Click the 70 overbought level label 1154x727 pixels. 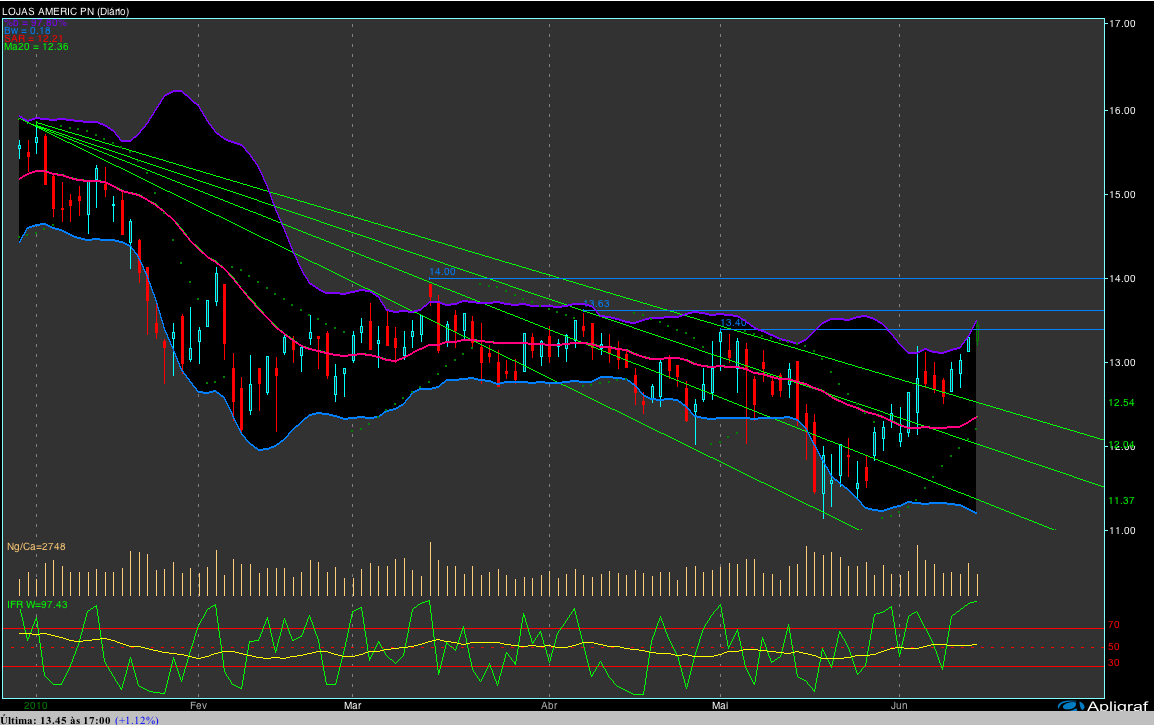[1114, 625]
